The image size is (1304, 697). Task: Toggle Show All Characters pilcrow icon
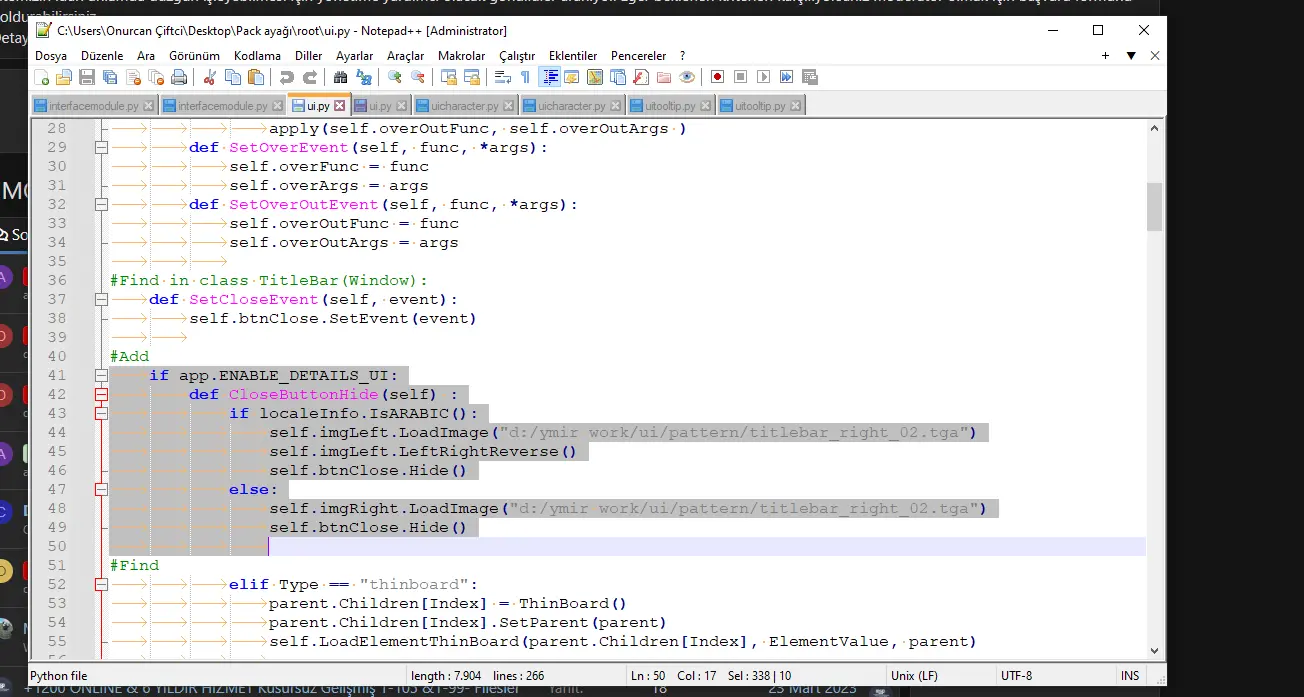[x=525, y=77]
